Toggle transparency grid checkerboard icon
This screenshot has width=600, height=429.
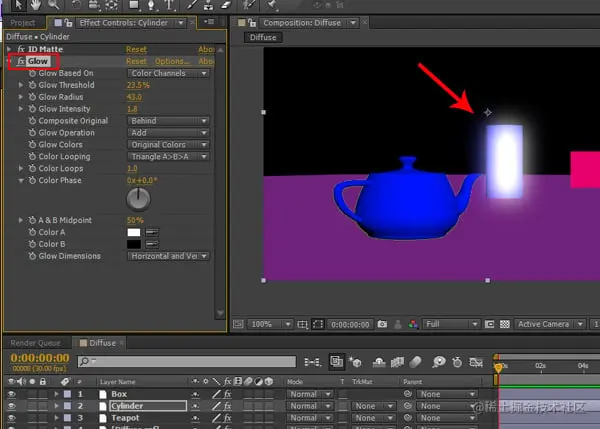pos(505,324)
